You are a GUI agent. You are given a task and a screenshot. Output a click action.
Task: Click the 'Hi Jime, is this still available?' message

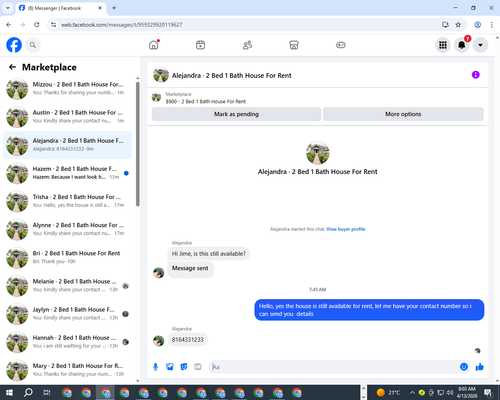point(209,254)
